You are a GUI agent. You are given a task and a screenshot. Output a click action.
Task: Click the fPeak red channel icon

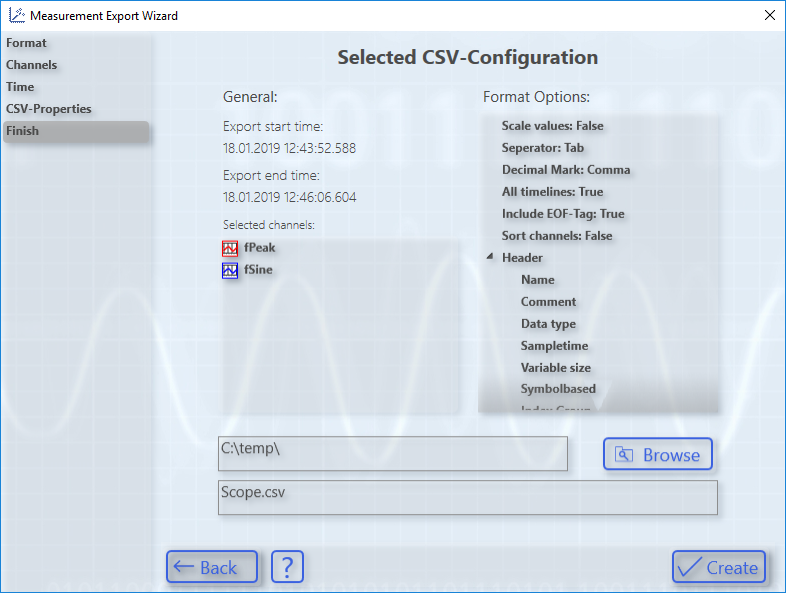pyautogui.click(x=230, y=248)
